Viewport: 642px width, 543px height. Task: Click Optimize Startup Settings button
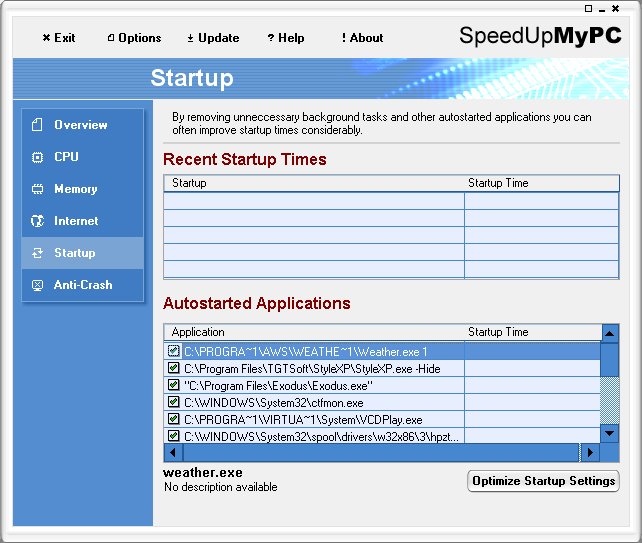pos(543,481)
